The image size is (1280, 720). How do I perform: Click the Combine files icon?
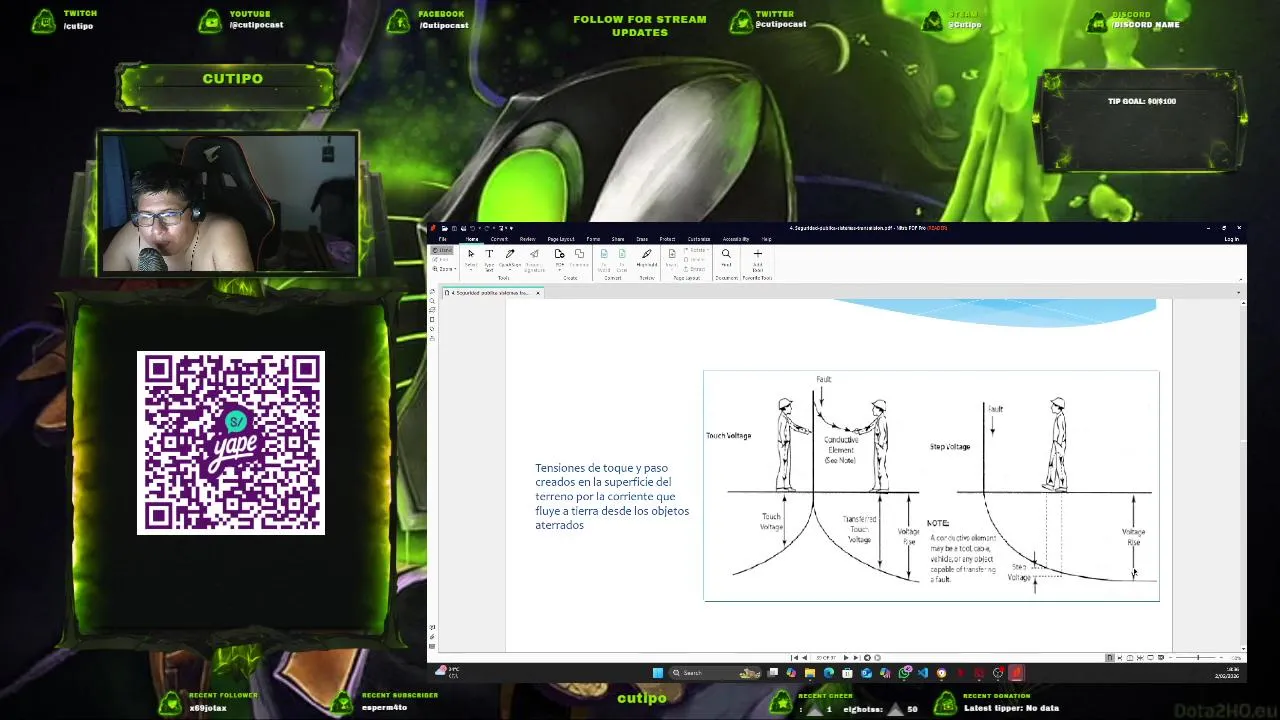[x=579, y=253]
